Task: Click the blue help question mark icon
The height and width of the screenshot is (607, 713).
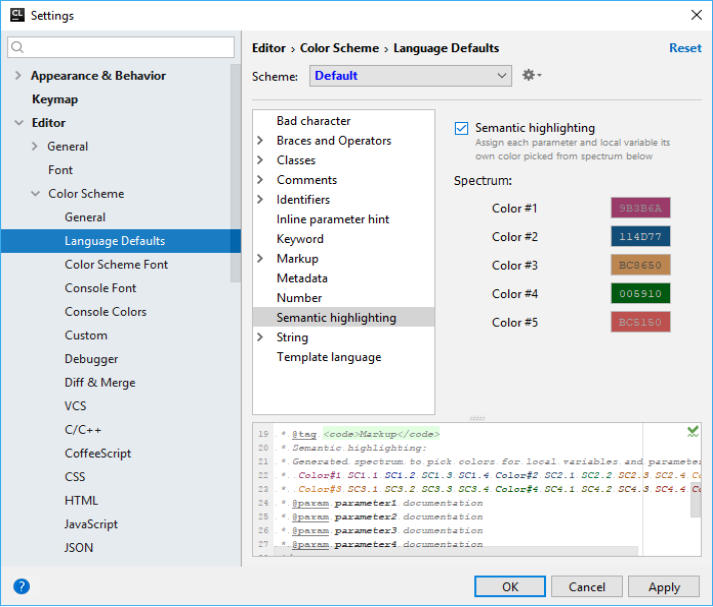Action: point(21,587)
